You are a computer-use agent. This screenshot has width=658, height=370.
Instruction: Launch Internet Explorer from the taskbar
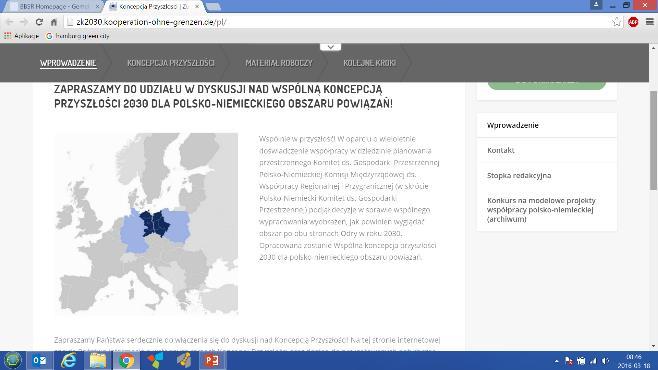[x=69, y=360]
